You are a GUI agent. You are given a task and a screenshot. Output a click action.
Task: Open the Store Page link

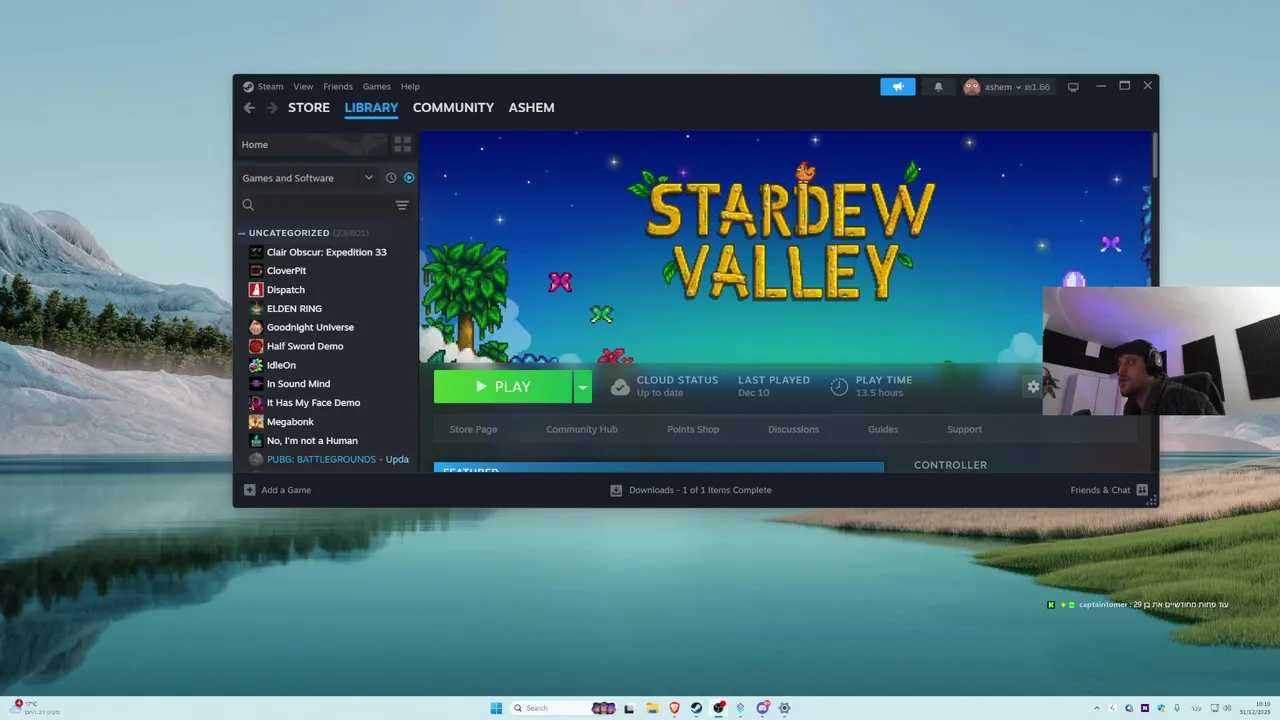(473, 430)
